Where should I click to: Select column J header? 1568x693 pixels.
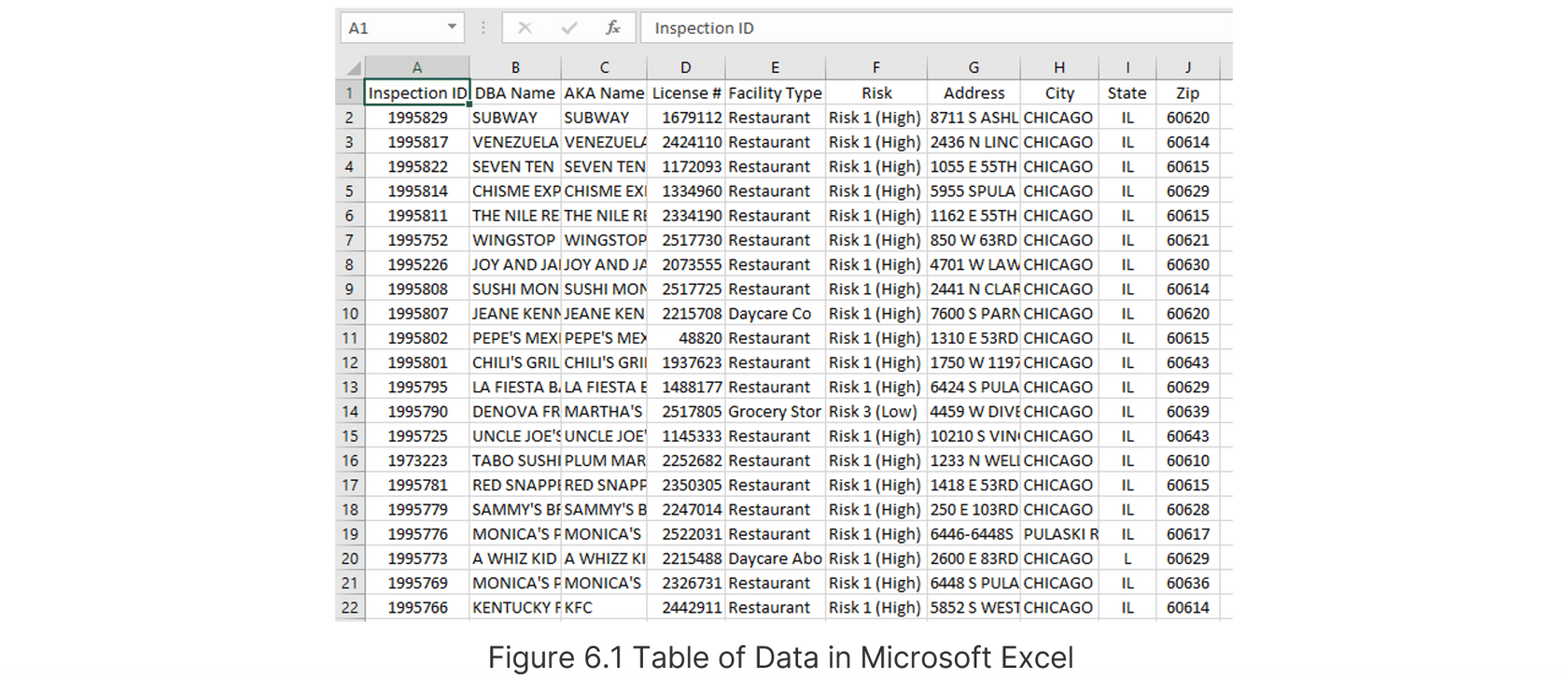coord(1188,67)
